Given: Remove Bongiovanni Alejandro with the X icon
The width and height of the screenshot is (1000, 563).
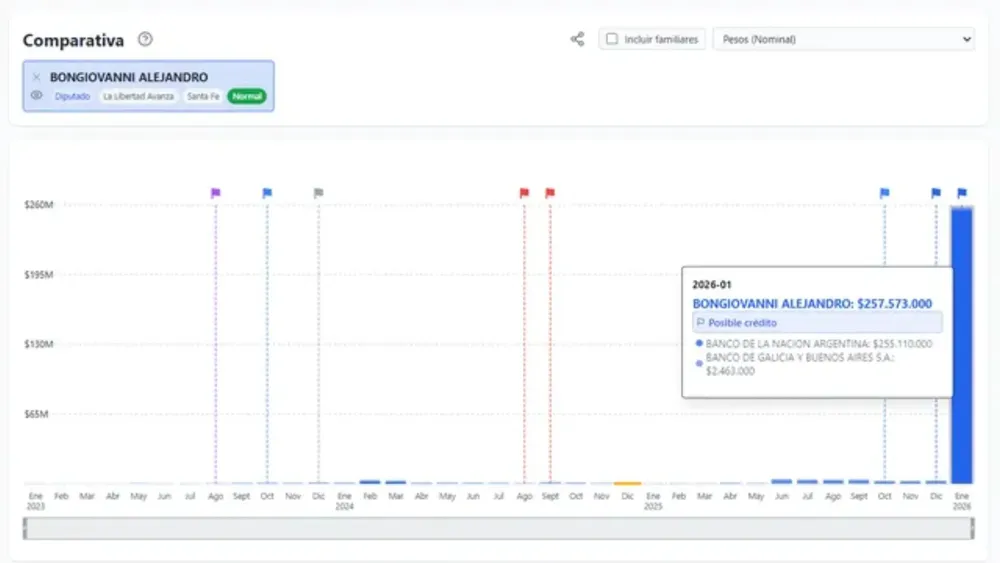Looking at the screenshot, I should 37,77.
